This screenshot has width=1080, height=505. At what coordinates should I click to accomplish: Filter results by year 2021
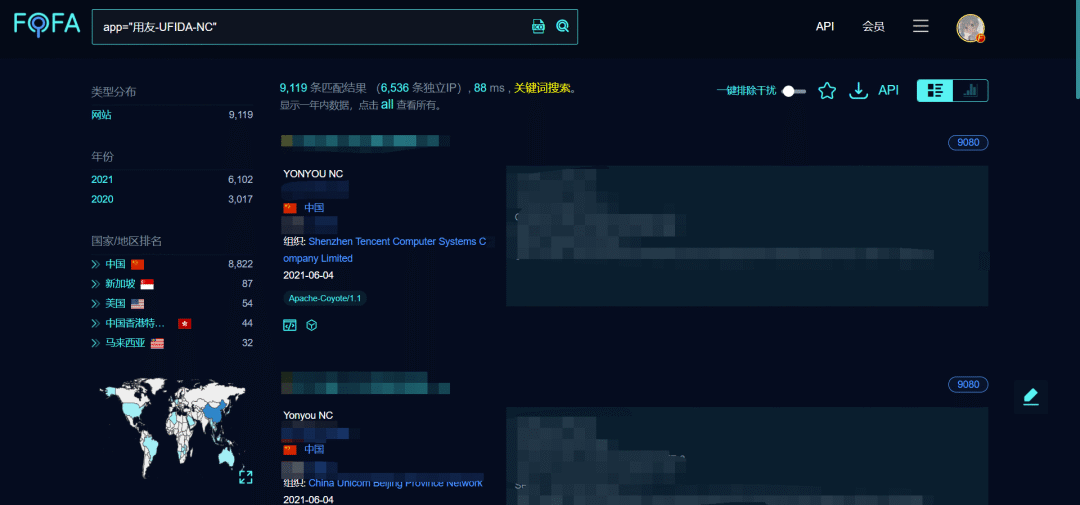[102, 179]
